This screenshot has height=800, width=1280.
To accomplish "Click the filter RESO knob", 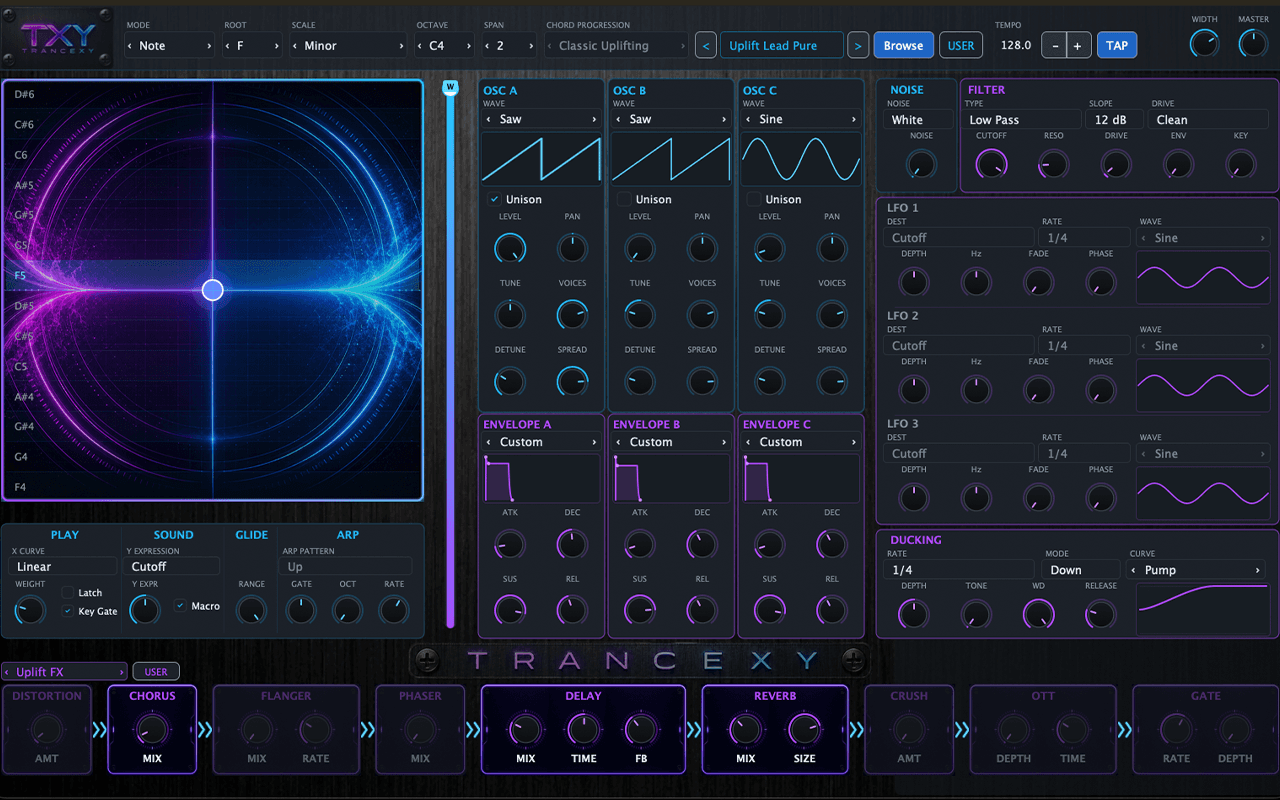I will point(1053,164).
